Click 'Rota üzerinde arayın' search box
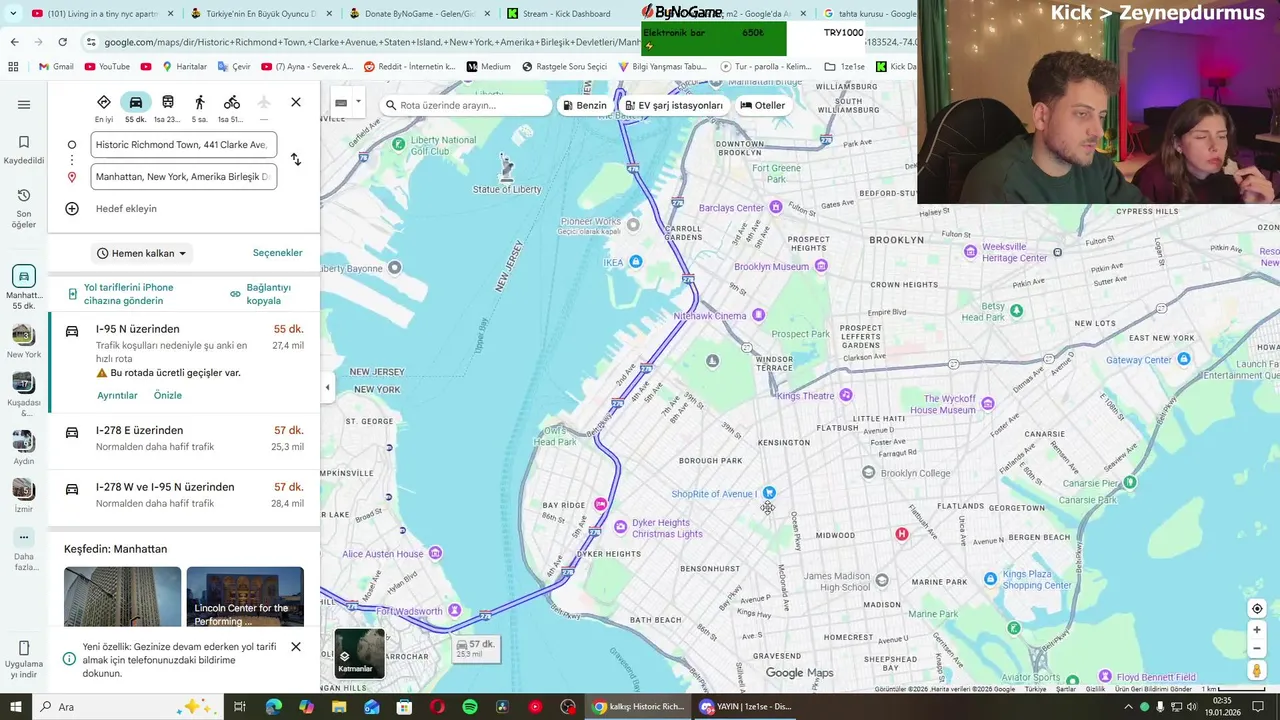 [x=465, y=105]
